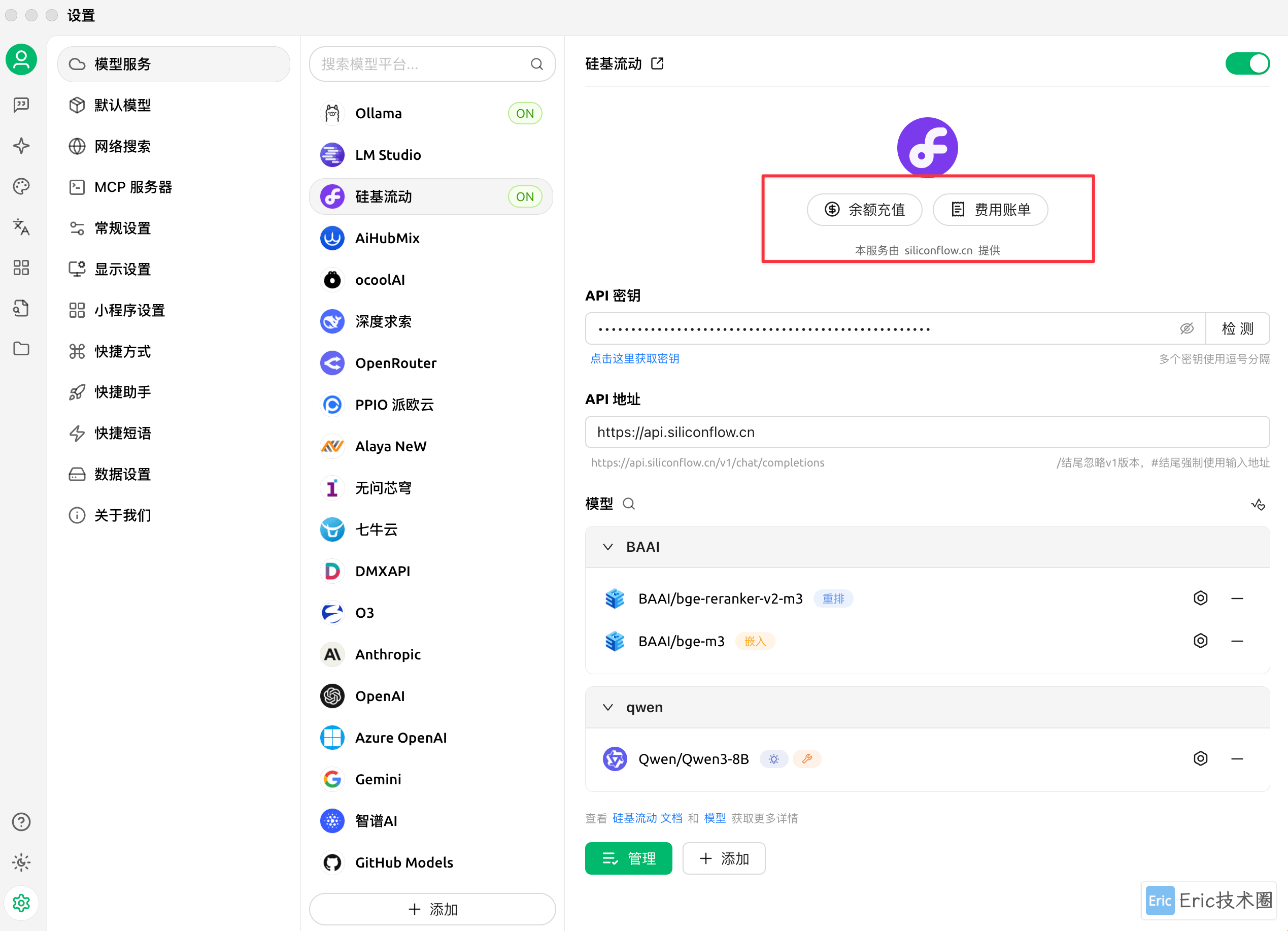This screenshot has width=1288, height=931.
Task: Click the search icon in platform search
Action: click(537, 64)
